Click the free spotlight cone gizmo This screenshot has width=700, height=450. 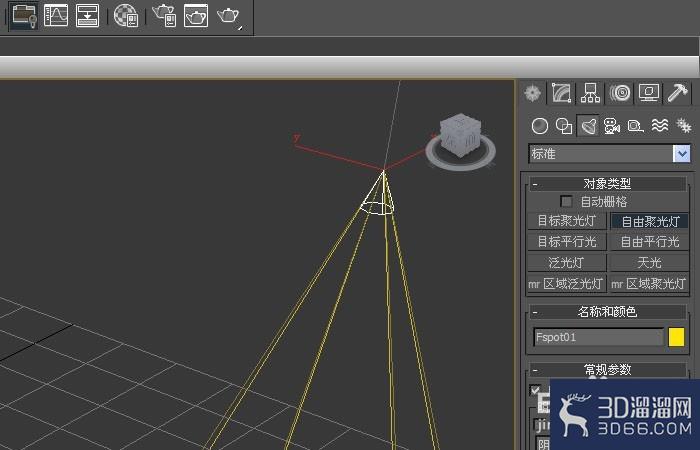point(378,195)
